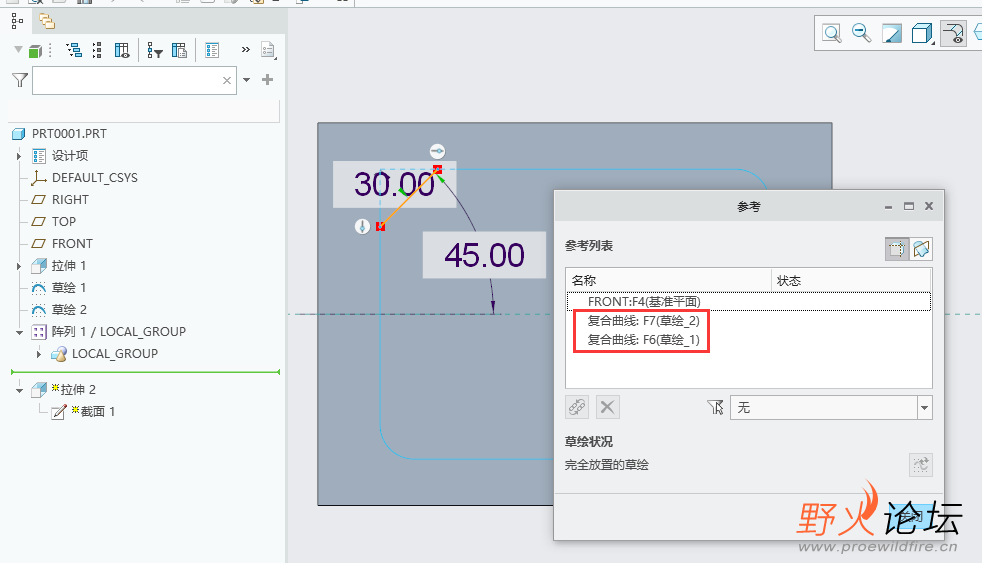Open the search options dropdown arrow
This screenshot has width=982, height=563.
(247, 80)
